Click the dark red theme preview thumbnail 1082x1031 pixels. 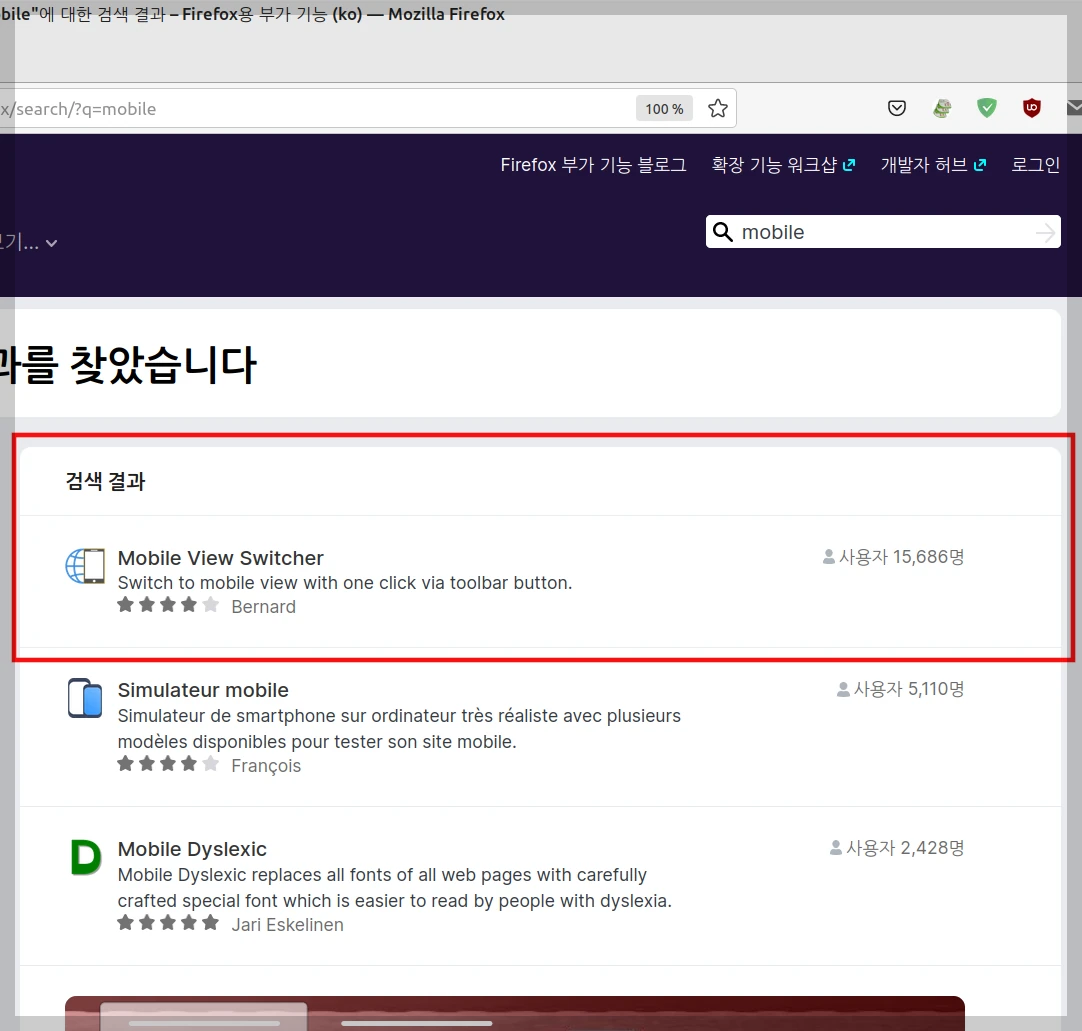pyautogui.click(x=515, y=1013)
